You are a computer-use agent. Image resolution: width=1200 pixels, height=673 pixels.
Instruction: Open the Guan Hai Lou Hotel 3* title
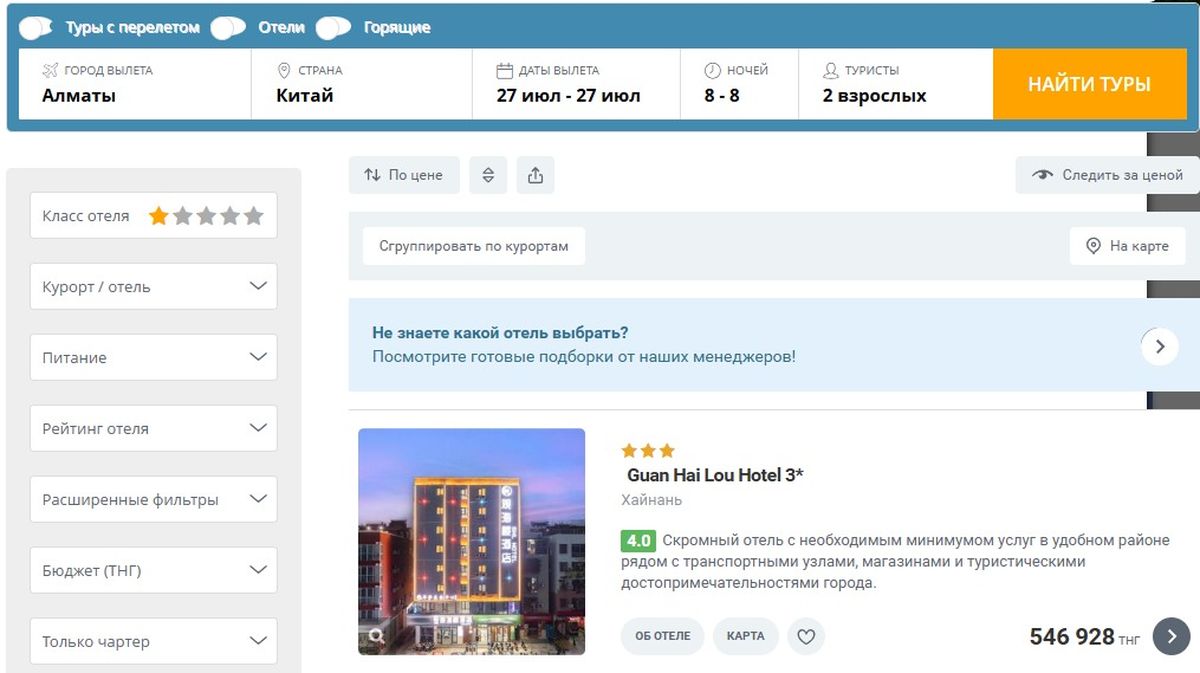tap(715, 475)
